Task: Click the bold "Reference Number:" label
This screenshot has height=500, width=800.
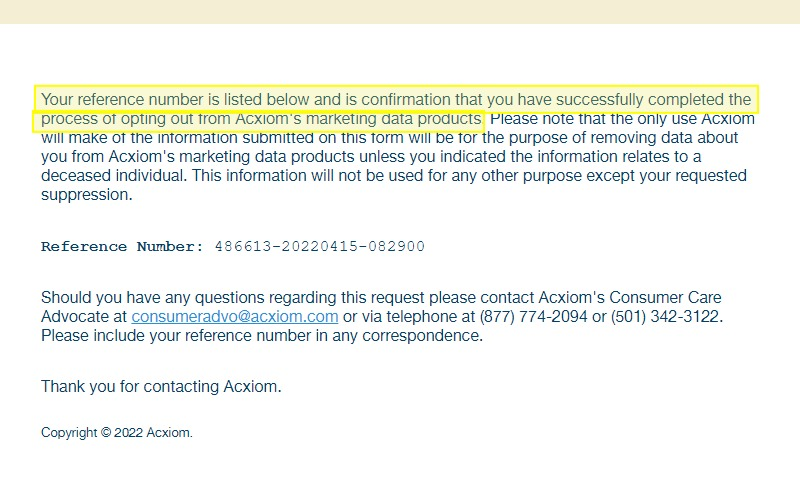Action: (x=122, y=246)
